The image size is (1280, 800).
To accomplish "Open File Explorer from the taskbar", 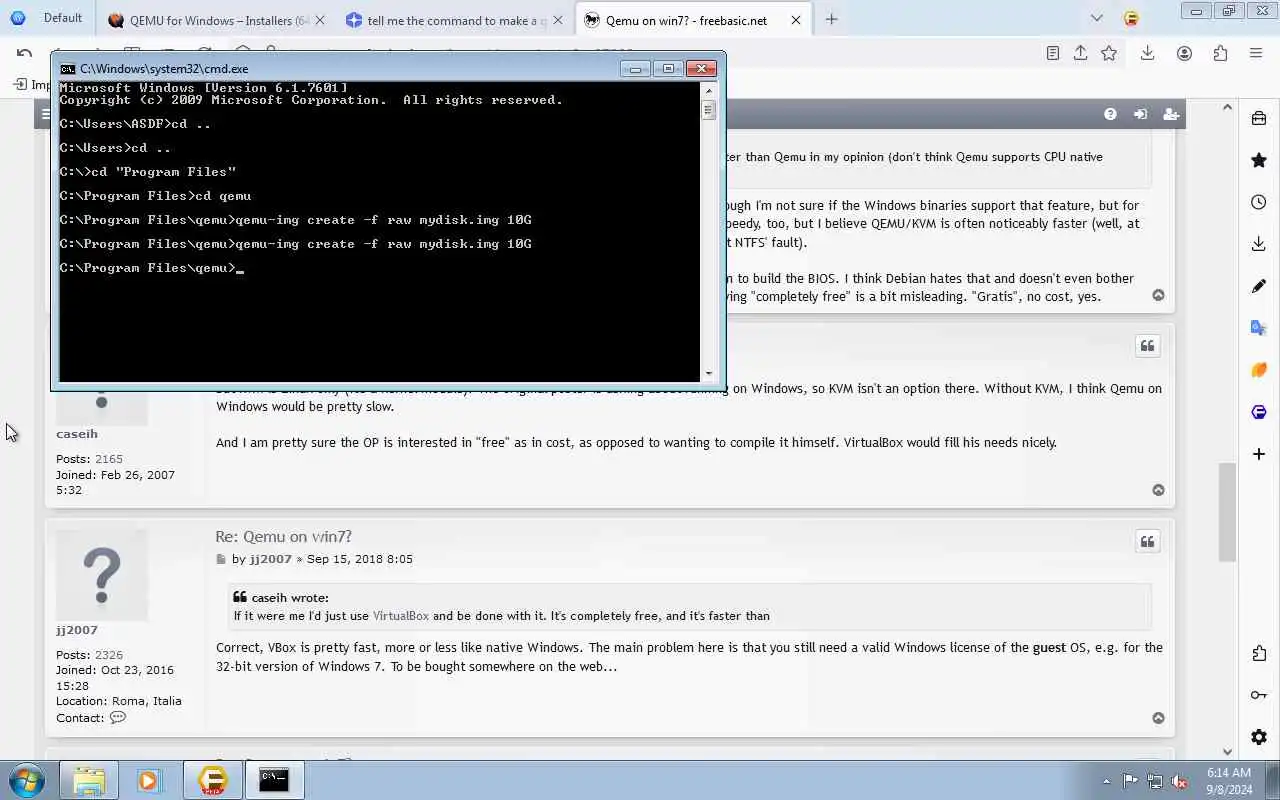I will [89, 780].
